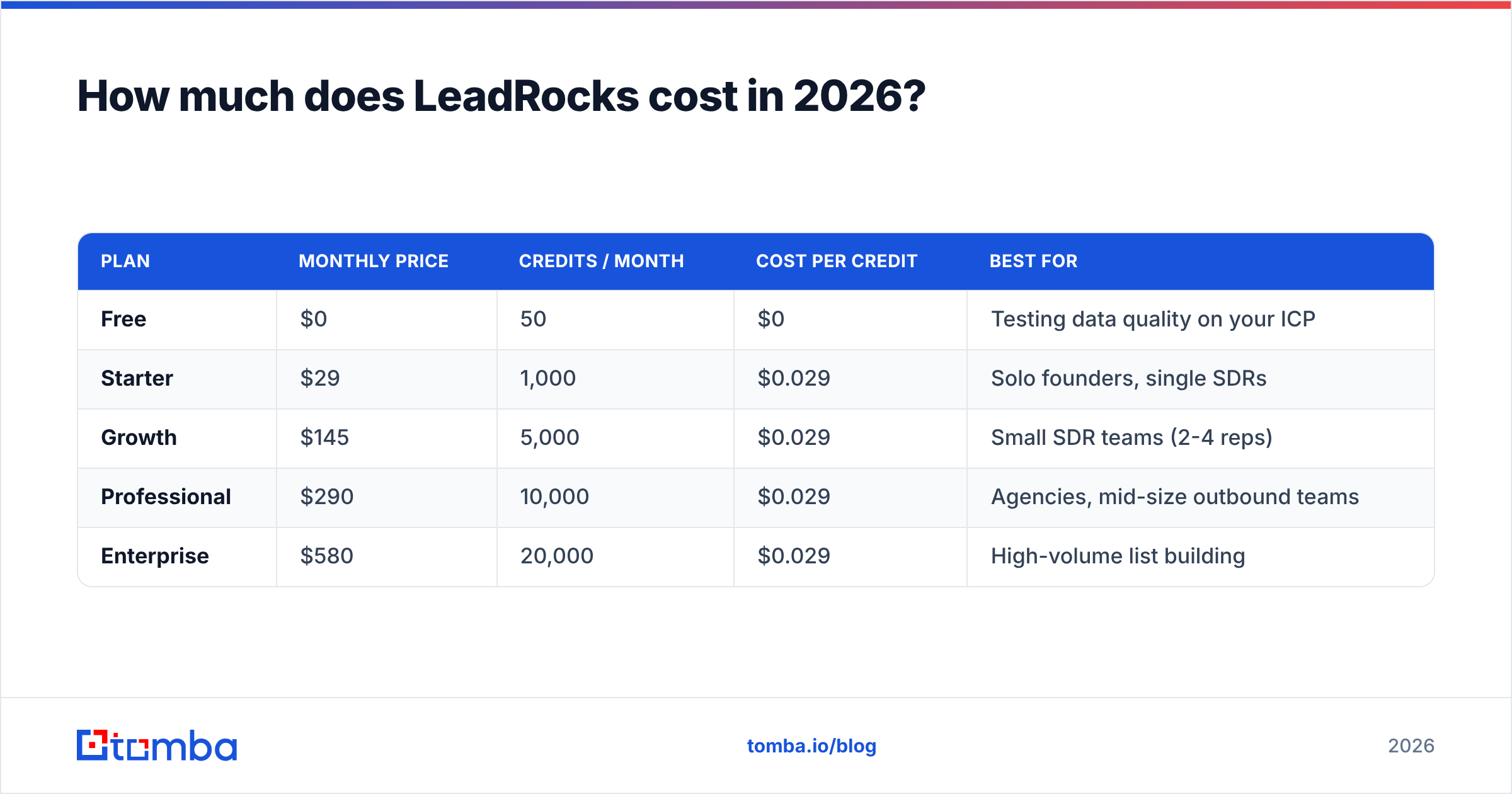Click 'Solo founders, single SDRs' cell

1201,379
